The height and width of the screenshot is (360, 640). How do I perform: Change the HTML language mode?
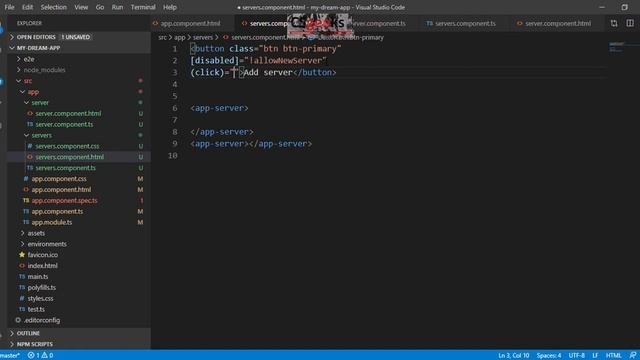(x=613, y=356)
